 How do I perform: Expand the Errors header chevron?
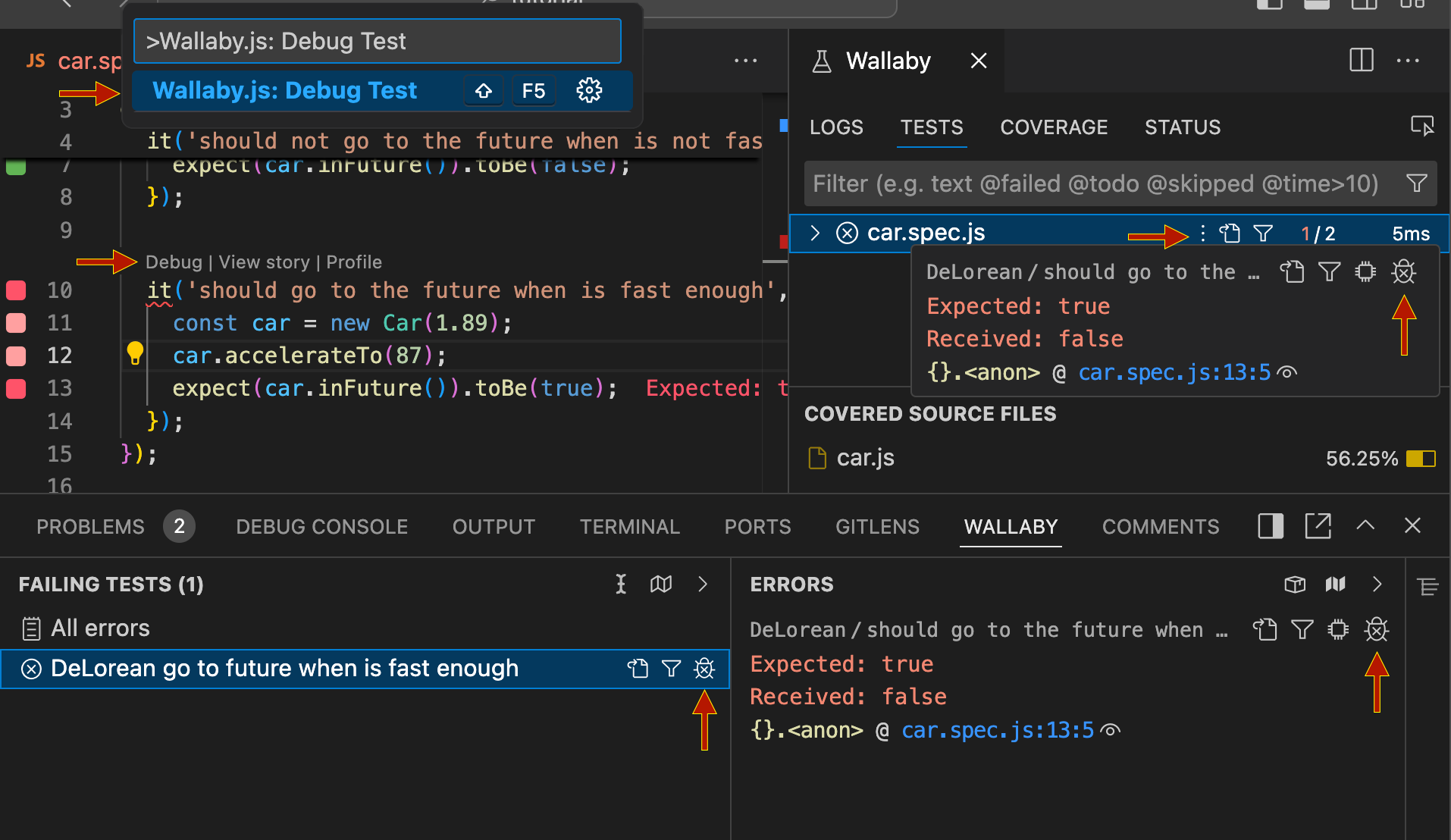[1377, 584]
